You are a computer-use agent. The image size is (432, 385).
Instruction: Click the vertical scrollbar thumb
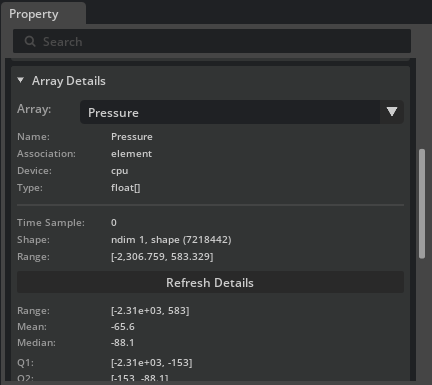pyautogui.click(x=422, y=203)
